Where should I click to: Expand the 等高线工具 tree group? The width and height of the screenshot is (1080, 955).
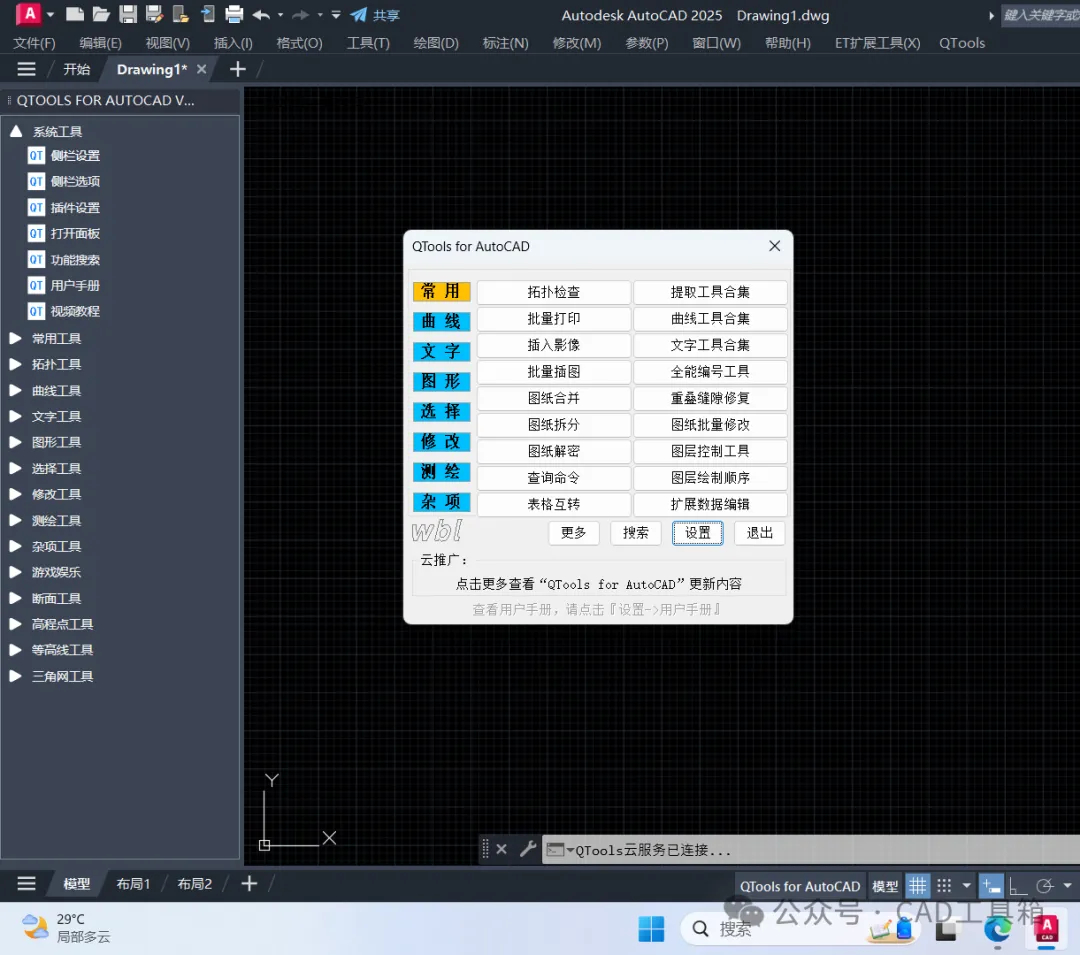pos(15,649)
